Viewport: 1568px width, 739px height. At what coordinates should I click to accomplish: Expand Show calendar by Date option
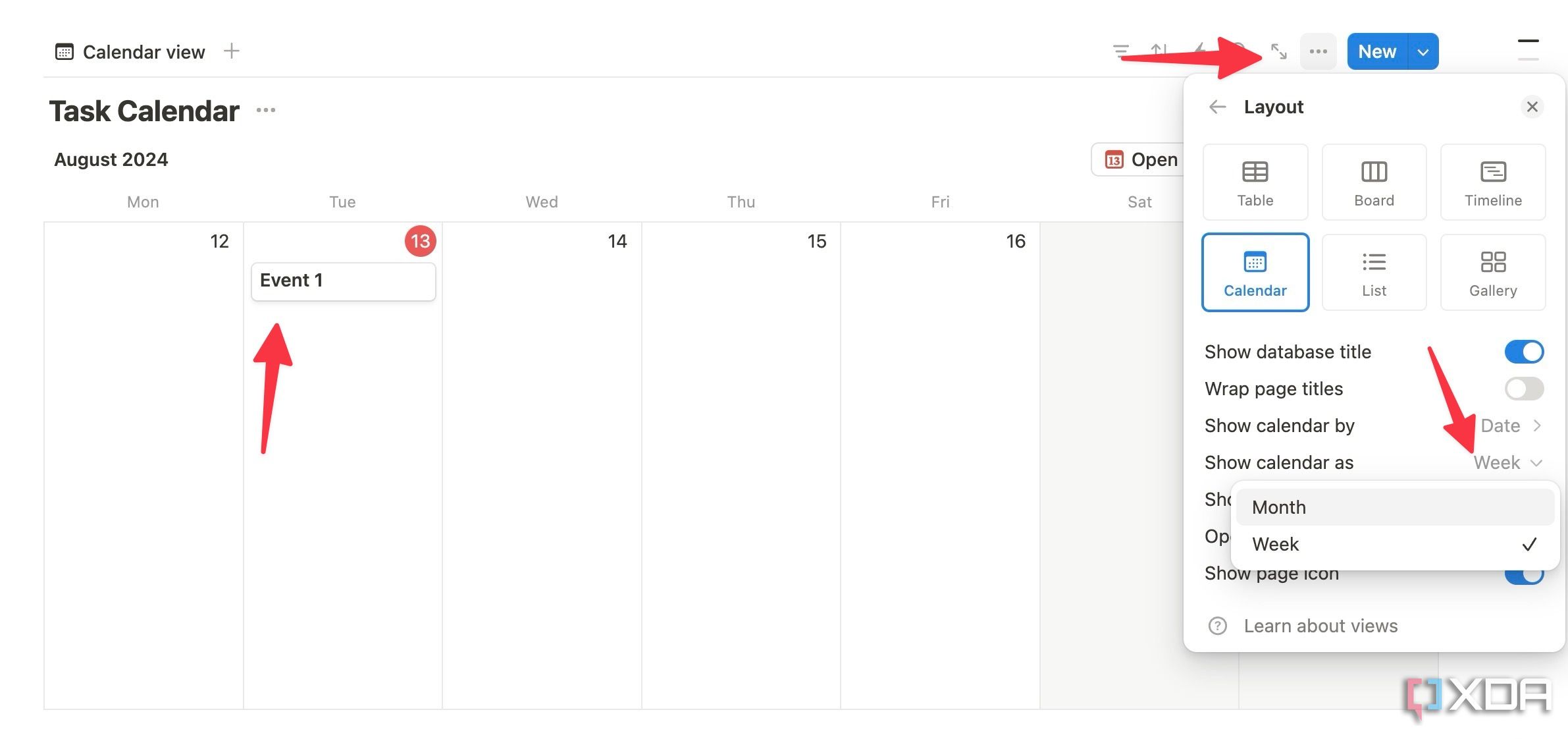coord(1510,425)
